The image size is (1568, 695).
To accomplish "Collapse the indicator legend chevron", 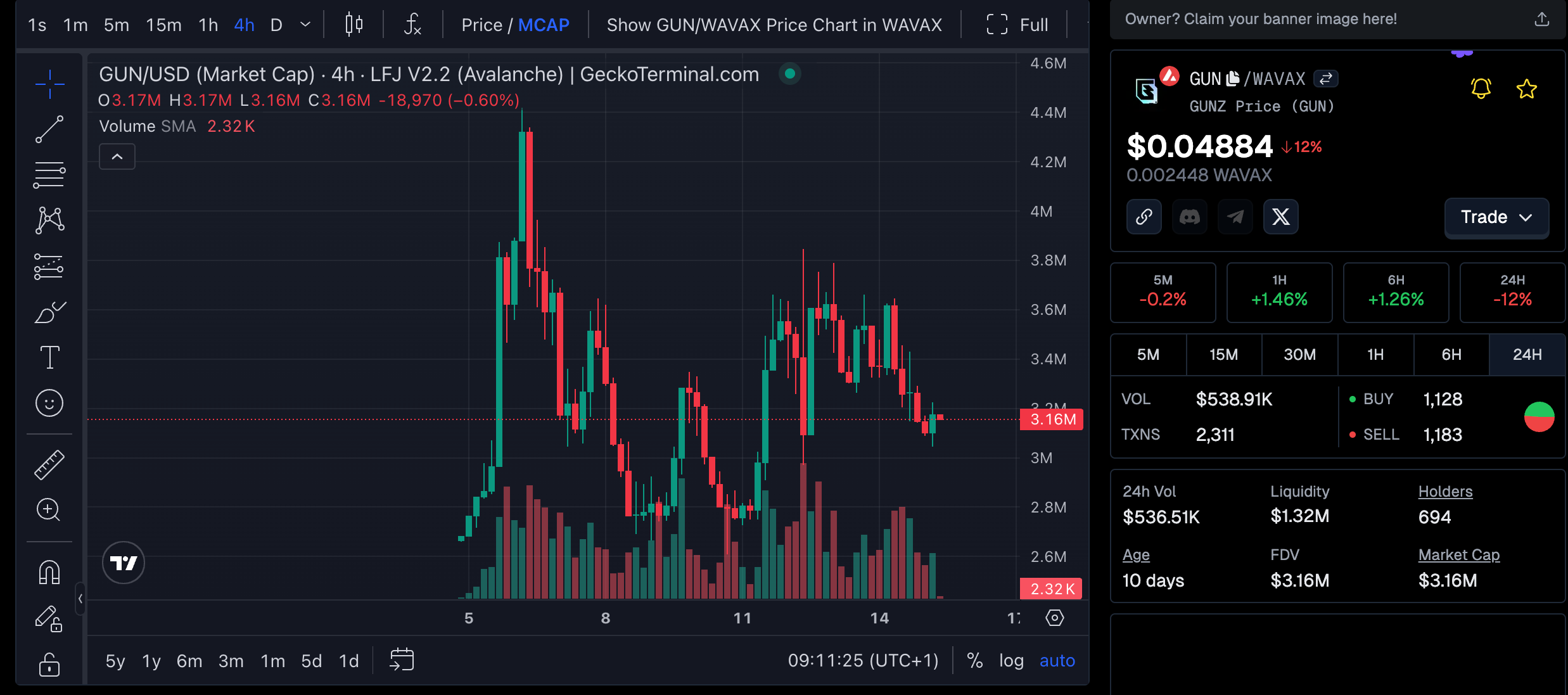I will (117, 156).
